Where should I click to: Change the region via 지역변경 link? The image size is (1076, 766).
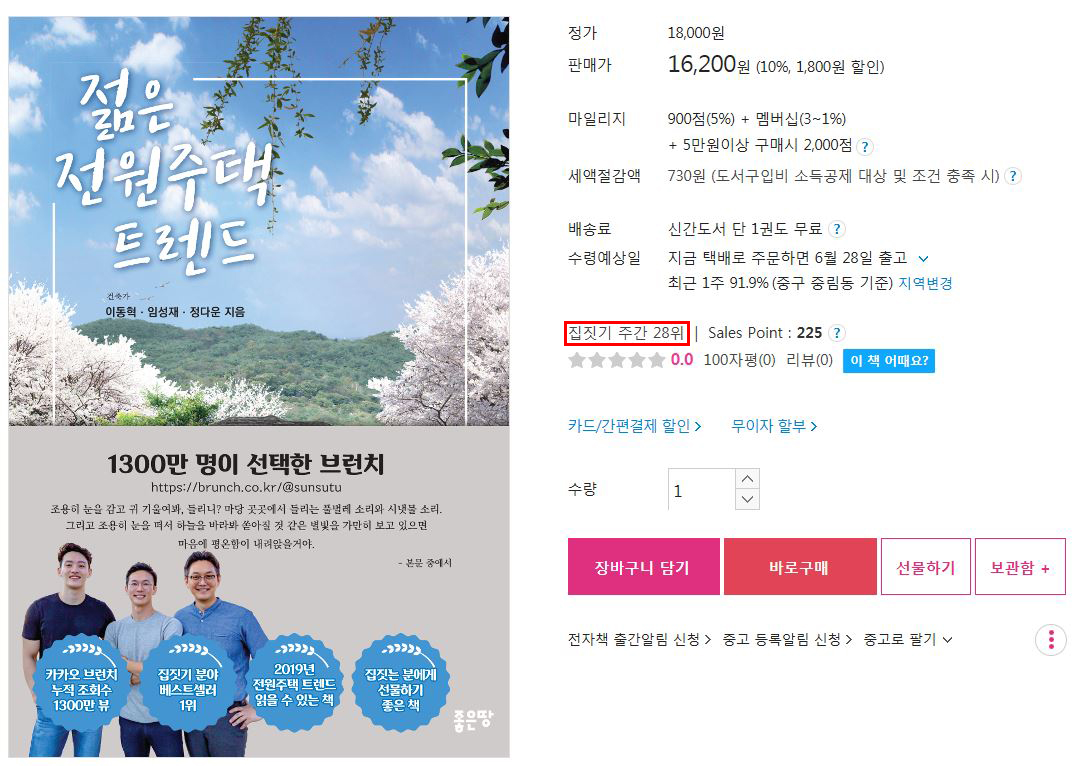coord(926,283)
